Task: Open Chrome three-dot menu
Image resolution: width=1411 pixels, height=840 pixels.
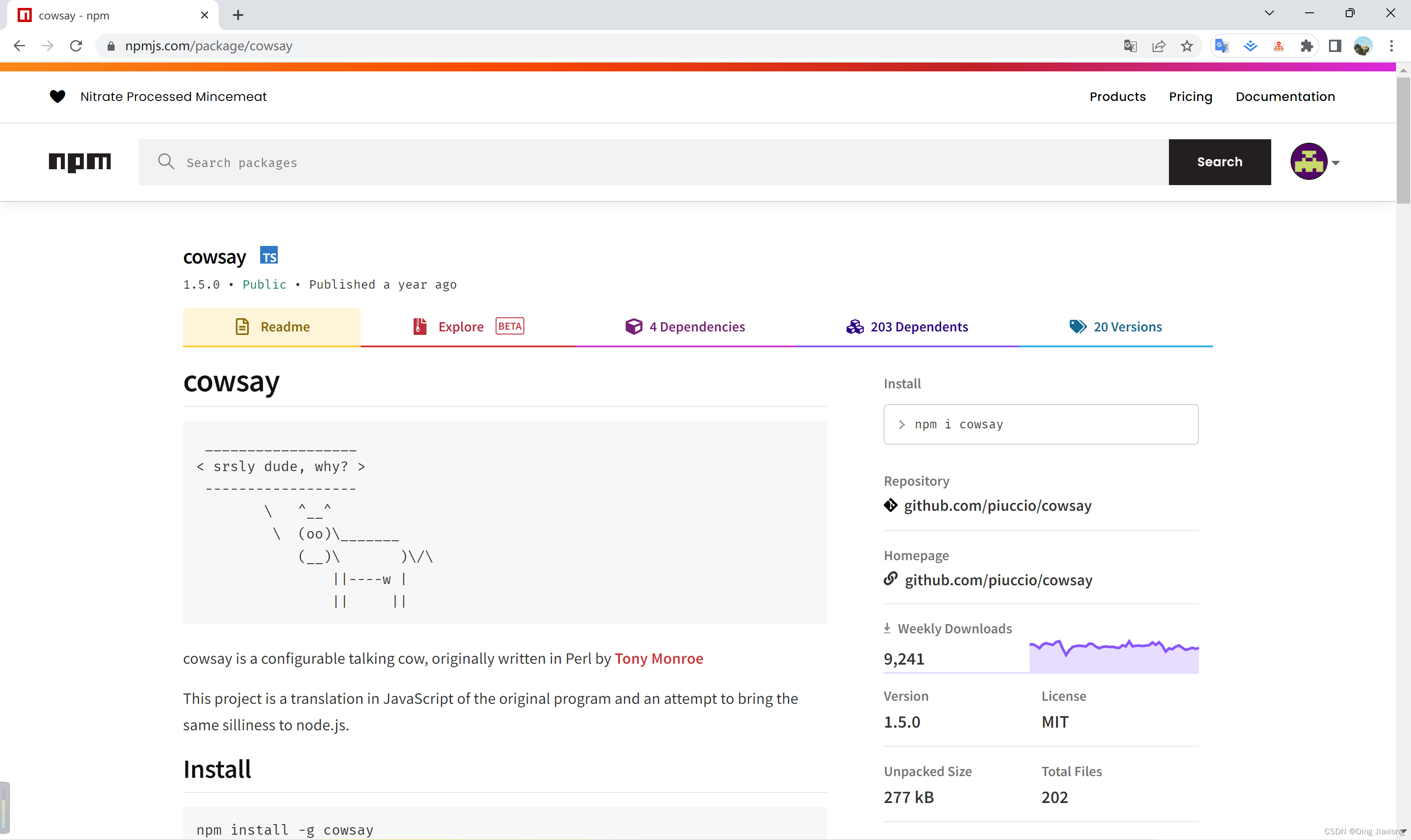Action: pos(1391,46)
